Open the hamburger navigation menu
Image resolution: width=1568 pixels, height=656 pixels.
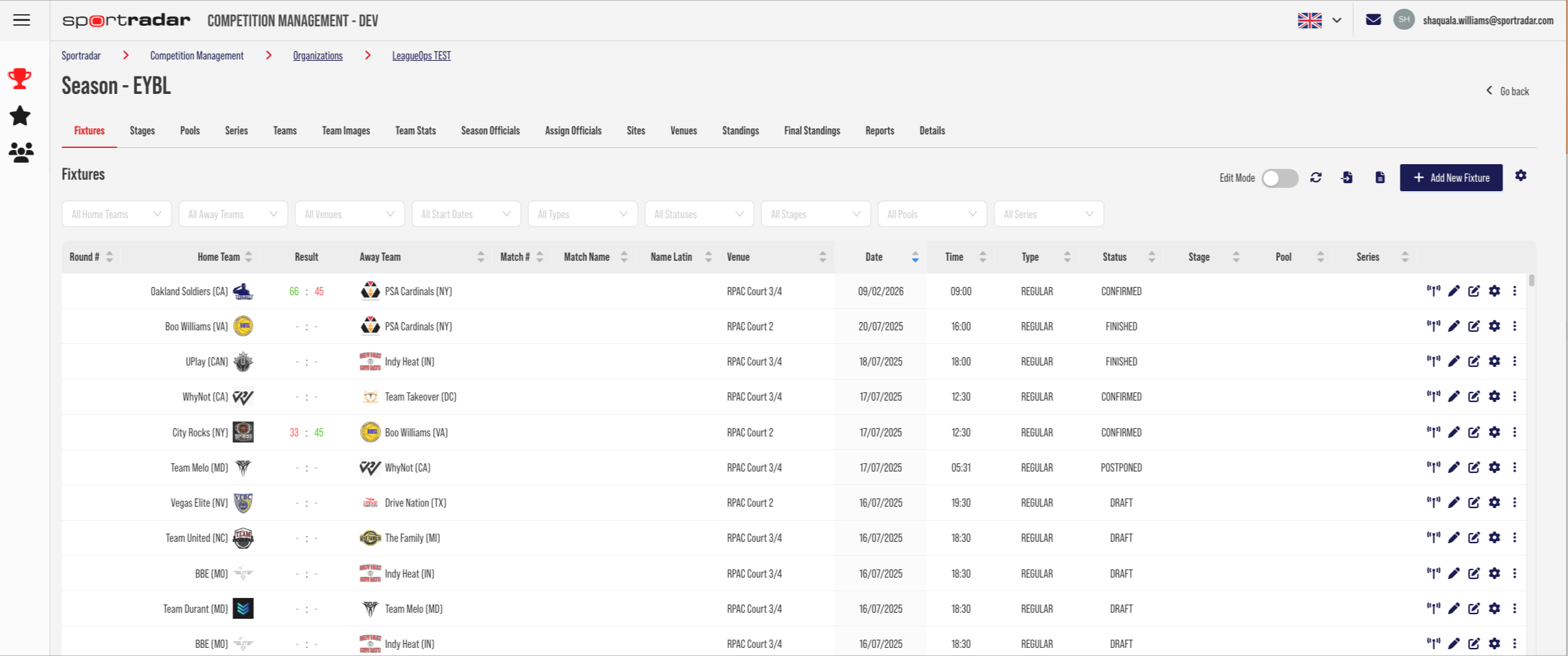click(22, 20)
